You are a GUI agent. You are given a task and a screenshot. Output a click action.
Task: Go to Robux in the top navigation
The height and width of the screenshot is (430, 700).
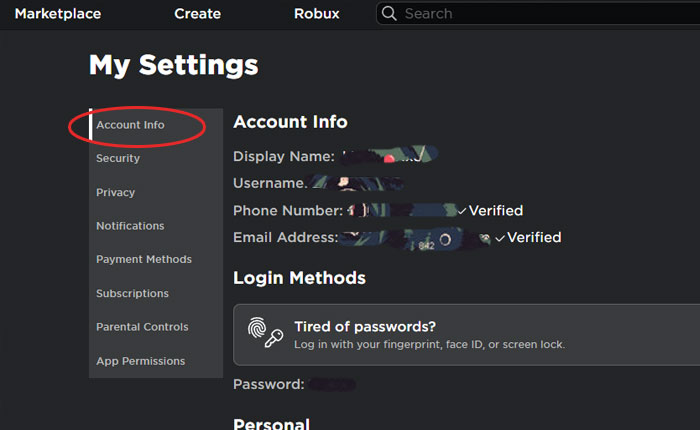316,14
